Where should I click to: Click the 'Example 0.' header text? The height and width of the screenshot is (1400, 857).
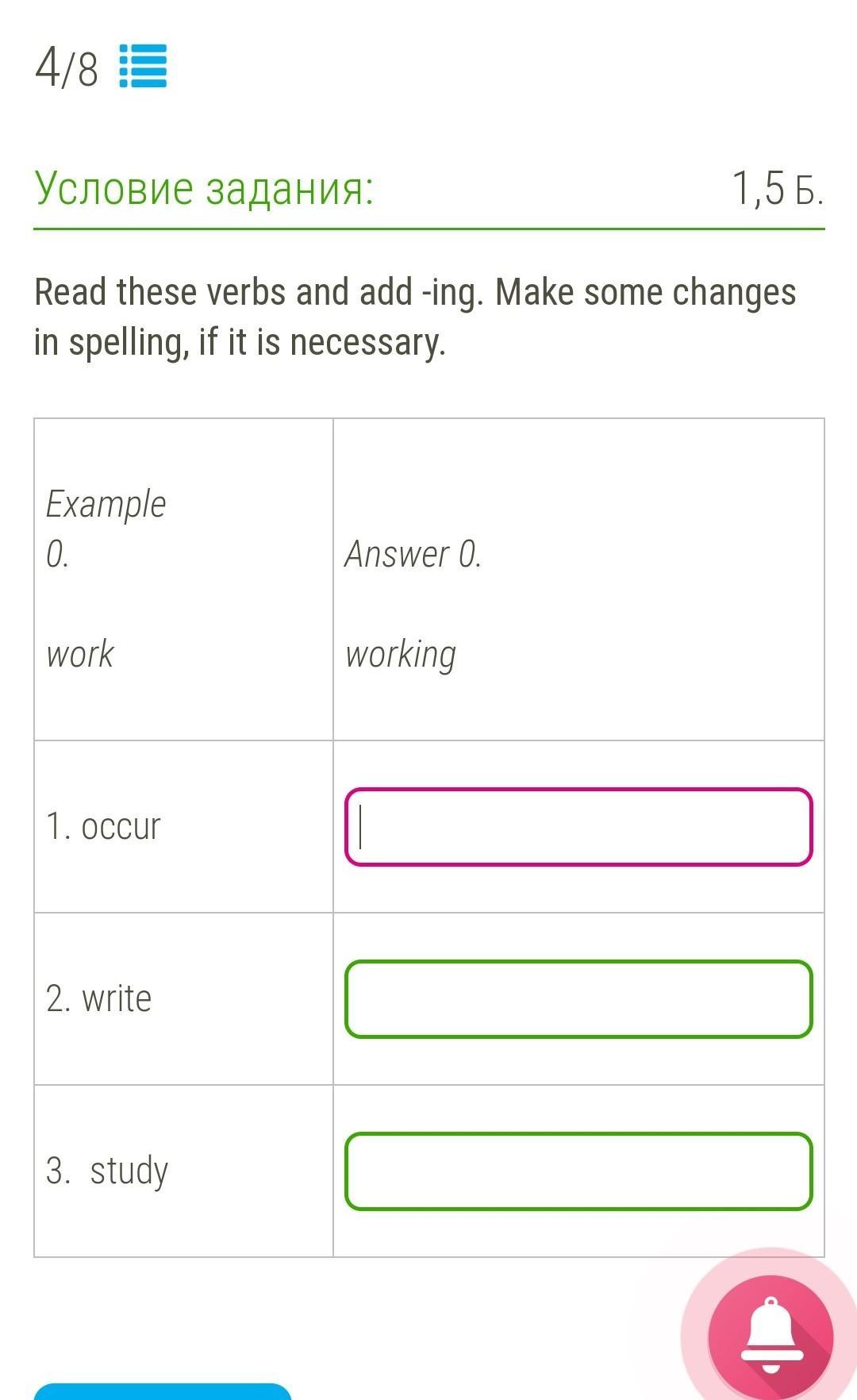point(105,528)
